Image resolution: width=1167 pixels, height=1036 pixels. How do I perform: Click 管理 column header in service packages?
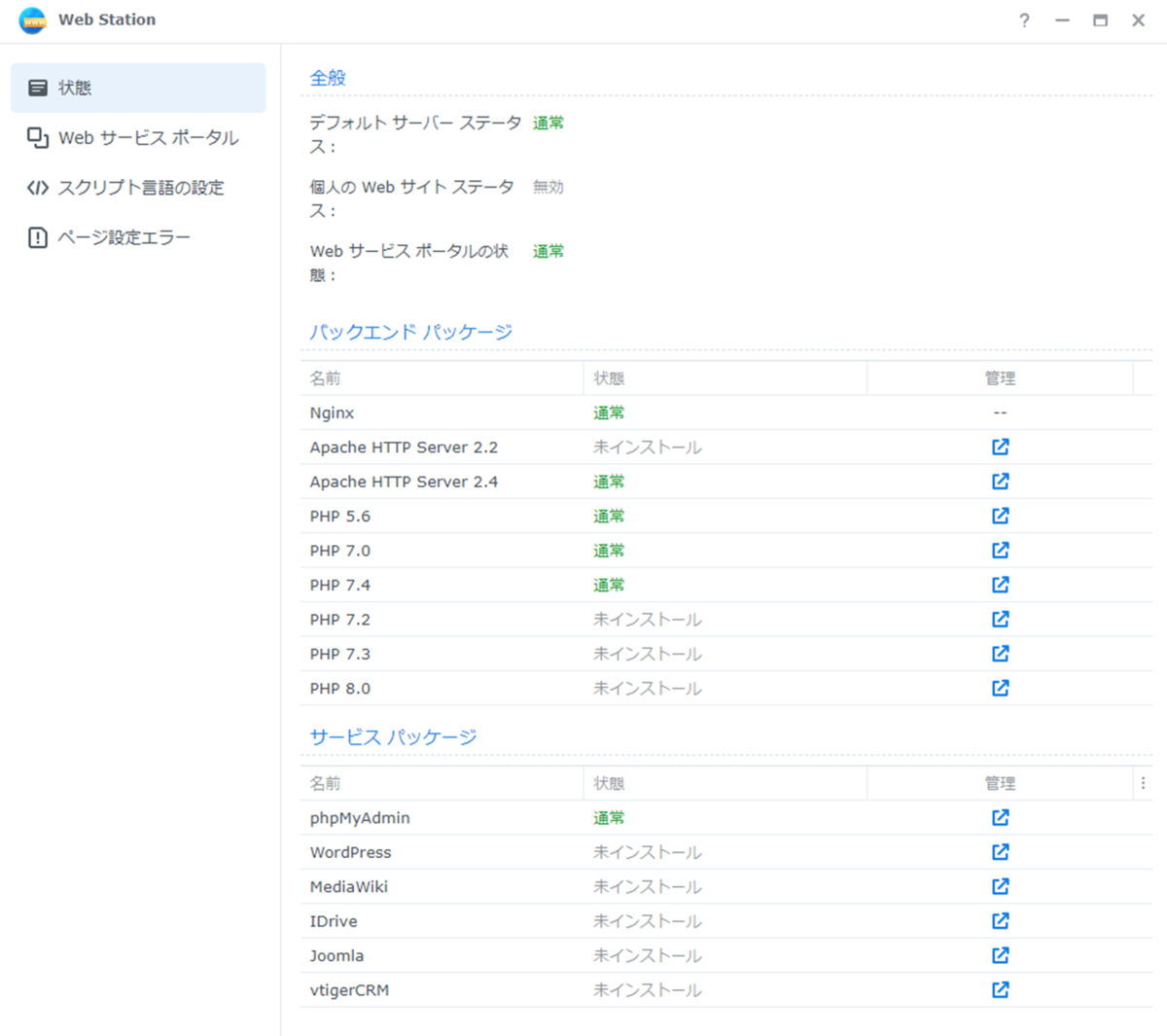tap(1000, 783)
